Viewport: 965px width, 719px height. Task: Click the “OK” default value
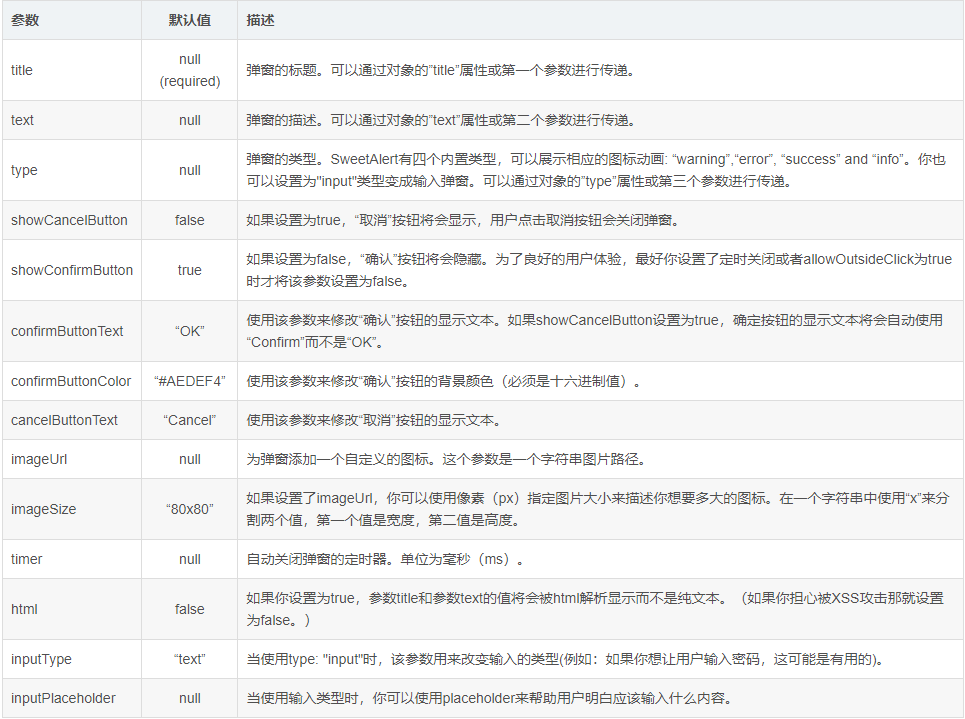tap(190, 331)
